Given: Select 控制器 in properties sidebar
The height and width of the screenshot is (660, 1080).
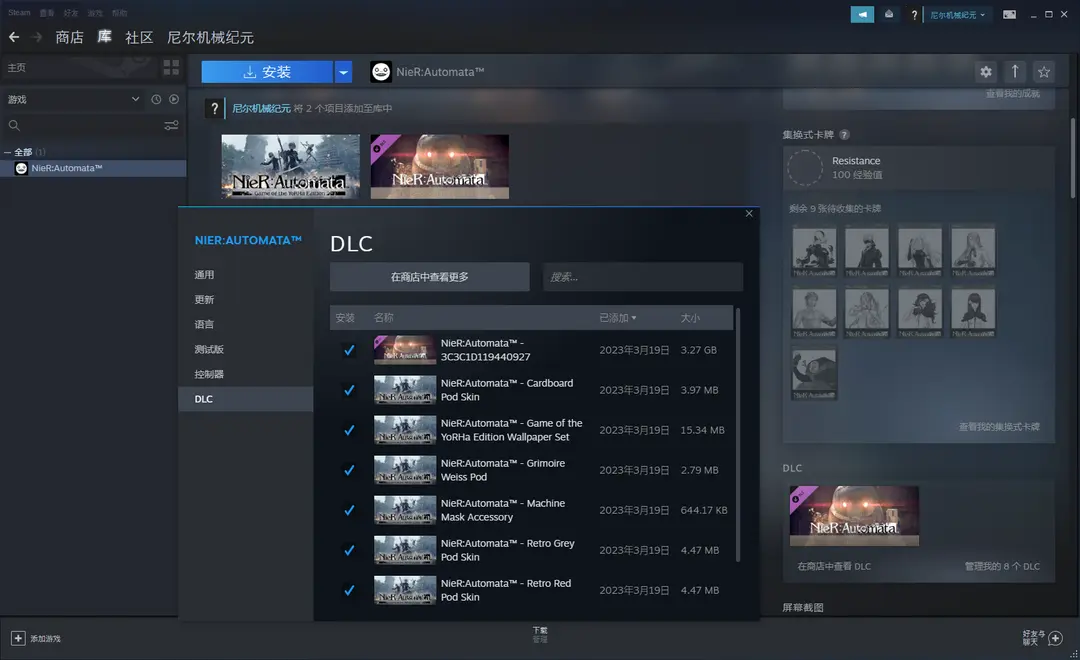Looking at the screenshot, I should pos(246,373).
